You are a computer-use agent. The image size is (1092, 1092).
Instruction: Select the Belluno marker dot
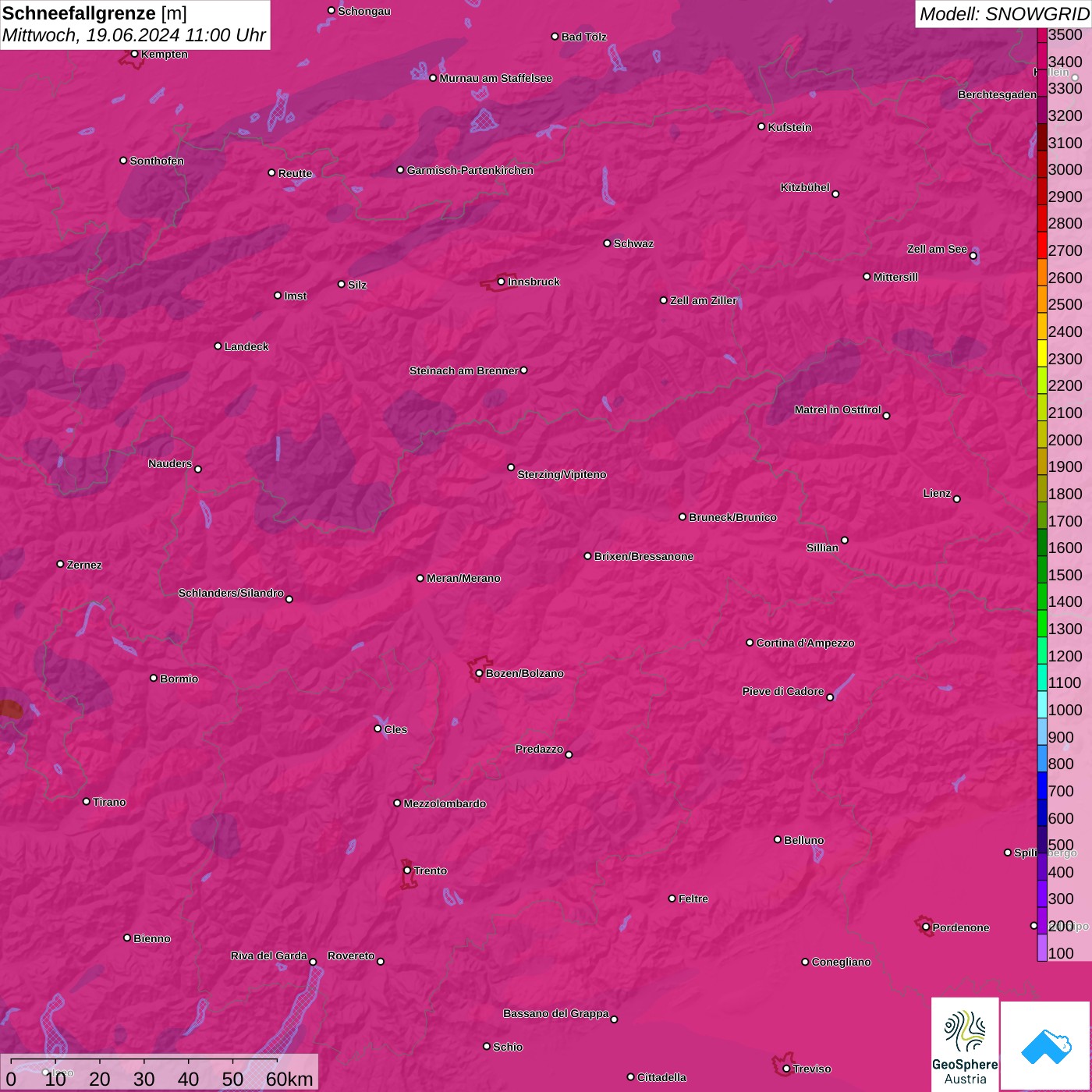click(777, 839)
